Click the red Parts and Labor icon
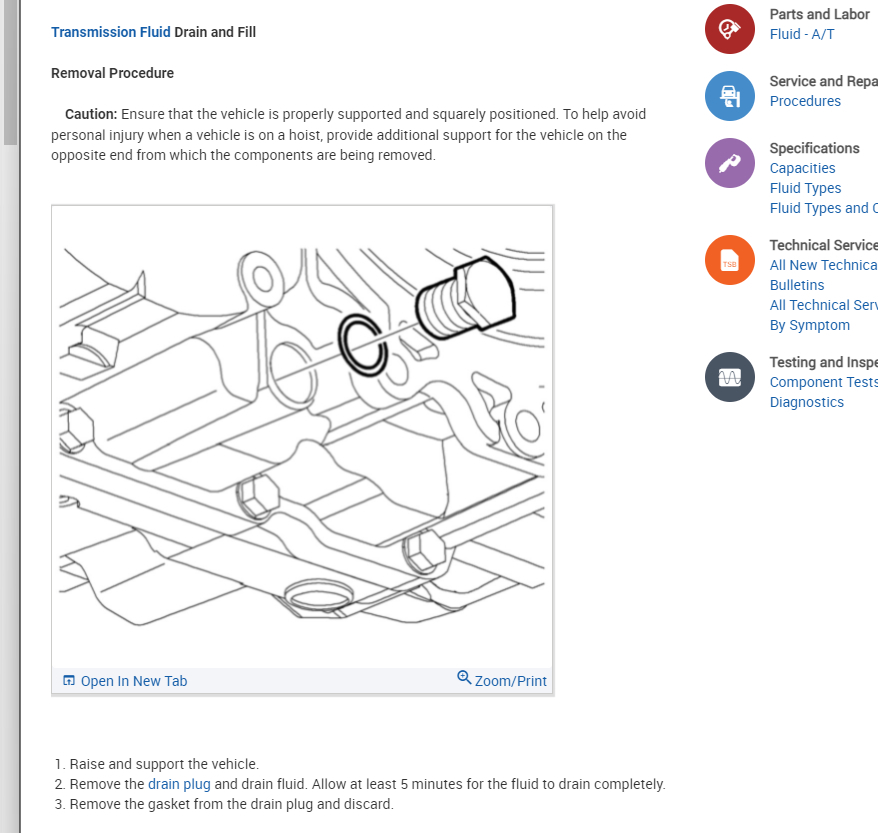The image size is (878, 833). (730, 29)
